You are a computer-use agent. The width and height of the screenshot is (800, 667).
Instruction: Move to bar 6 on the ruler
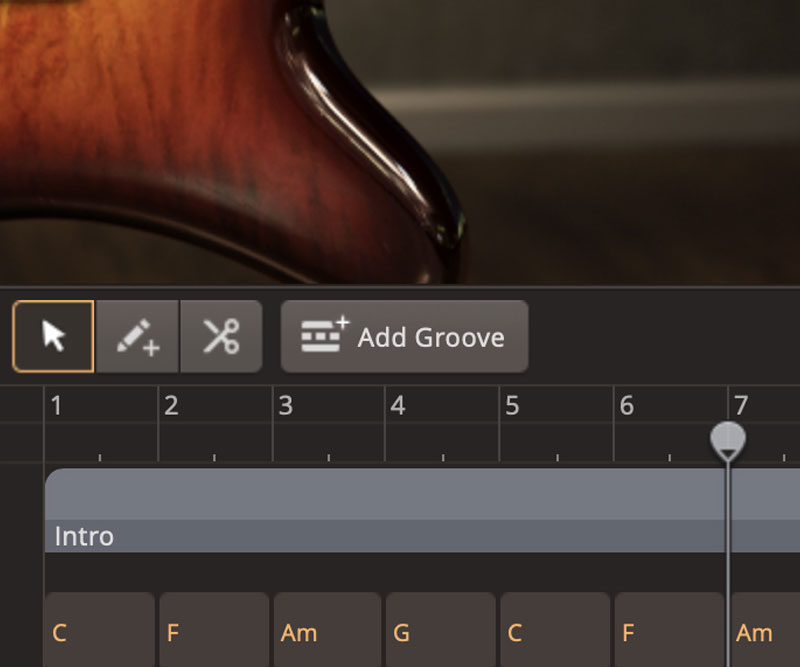point(626,405)
